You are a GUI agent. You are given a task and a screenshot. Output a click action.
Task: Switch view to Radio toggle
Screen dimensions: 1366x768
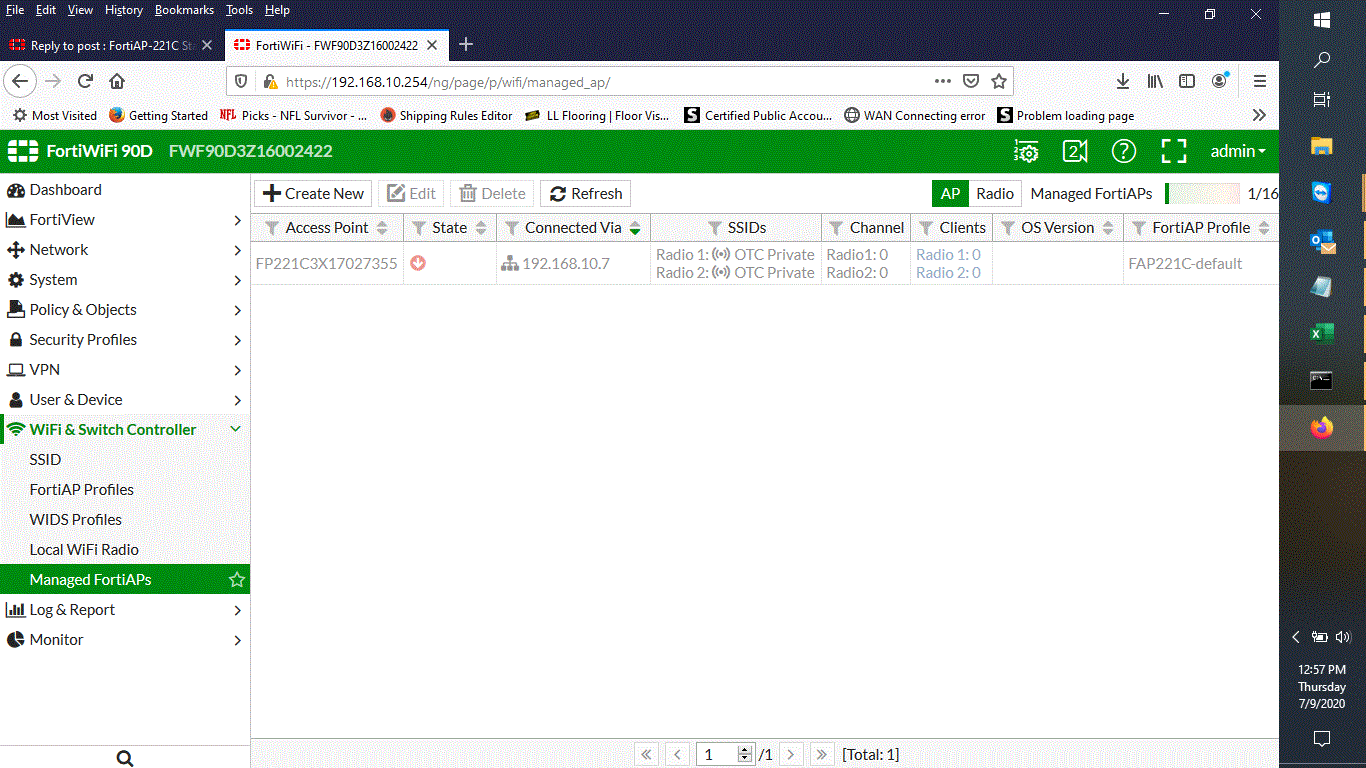995,194
